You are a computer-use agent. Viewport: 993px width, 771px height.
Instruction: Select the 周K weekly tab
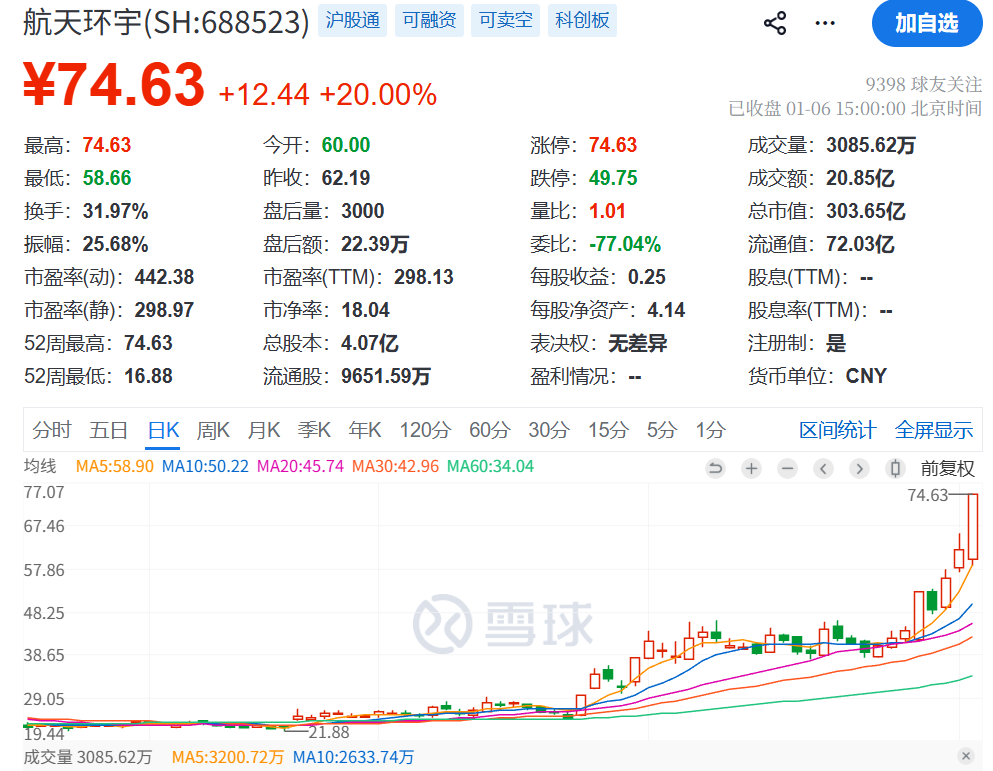[213, 430]
